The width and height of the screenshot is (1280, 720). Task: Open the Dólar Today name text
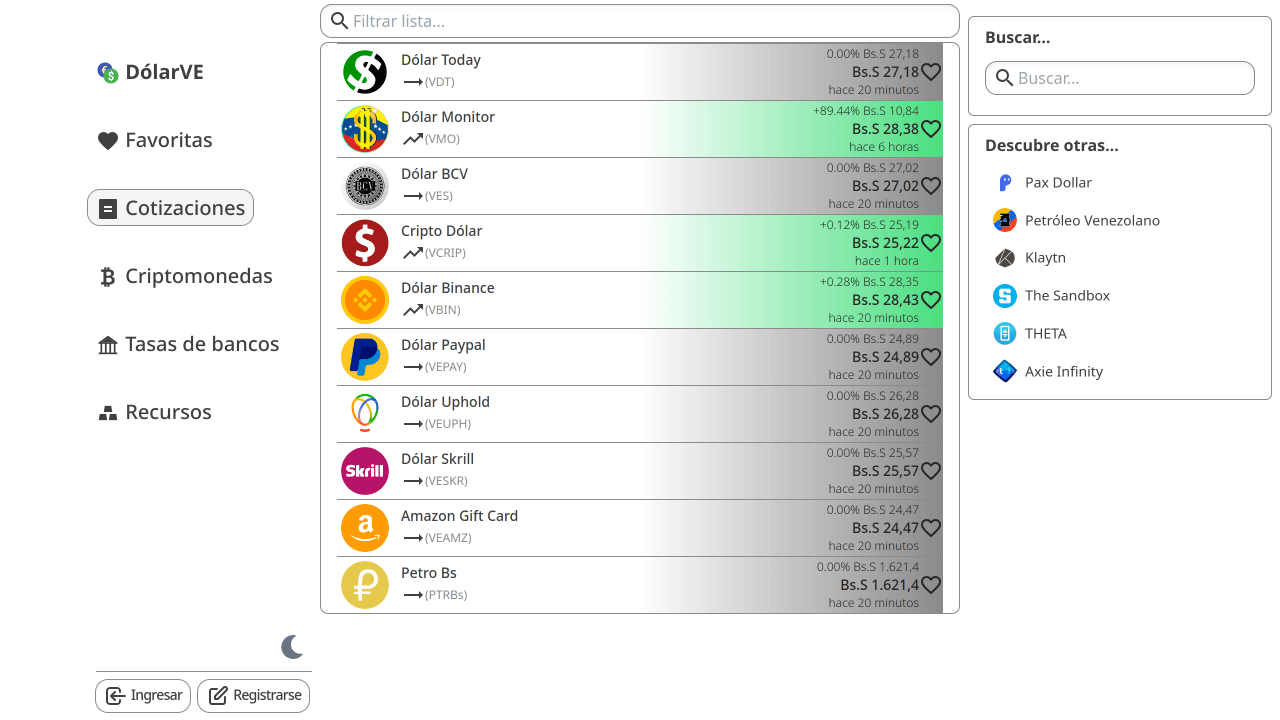click(x=441, y=60)
